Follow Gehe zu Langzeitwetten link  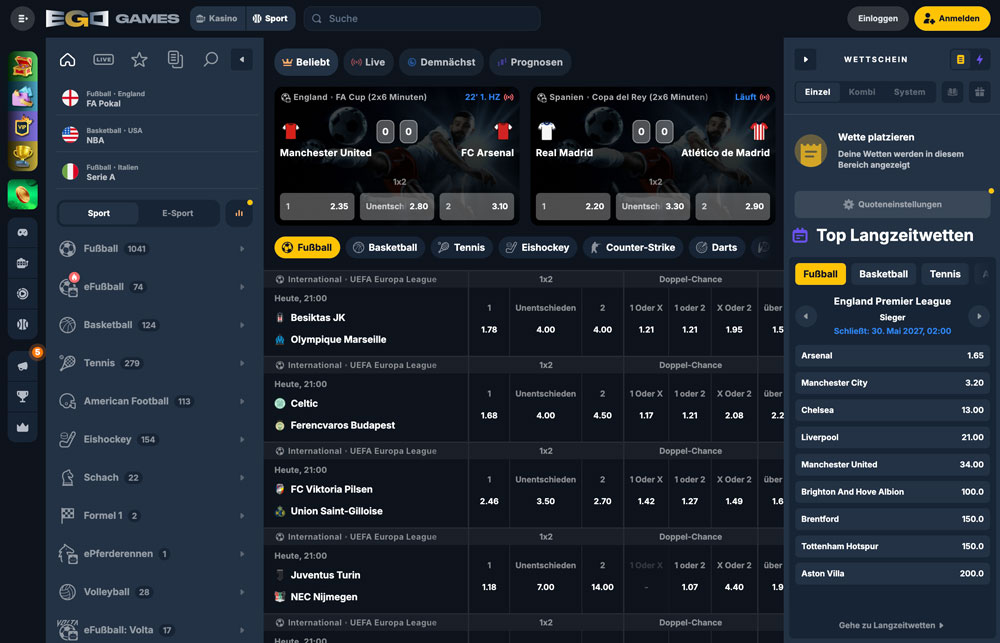891,625
